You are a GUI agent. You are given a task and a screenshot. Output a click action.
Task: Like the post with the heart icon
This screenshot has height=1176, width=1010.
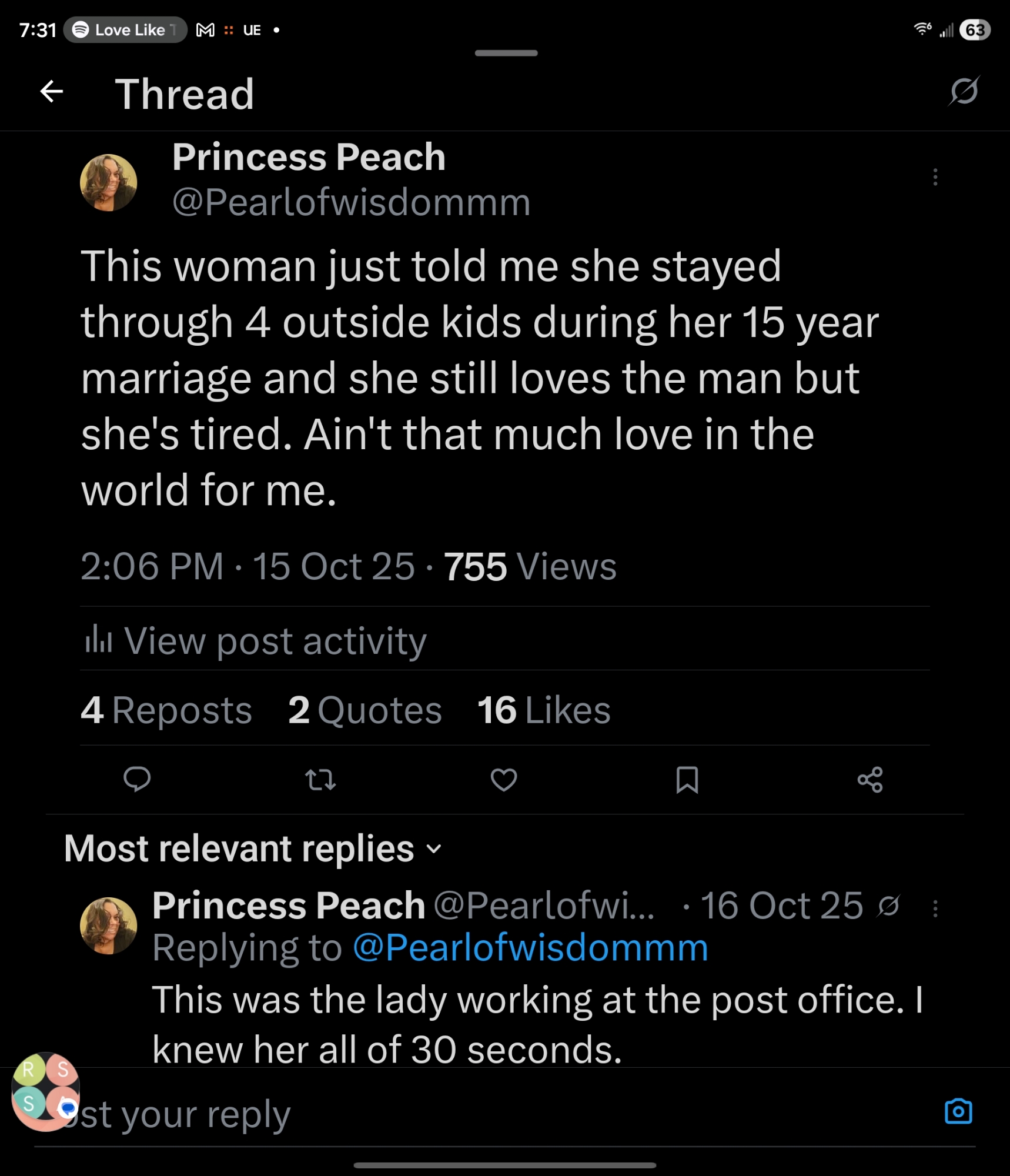(504, 780)
